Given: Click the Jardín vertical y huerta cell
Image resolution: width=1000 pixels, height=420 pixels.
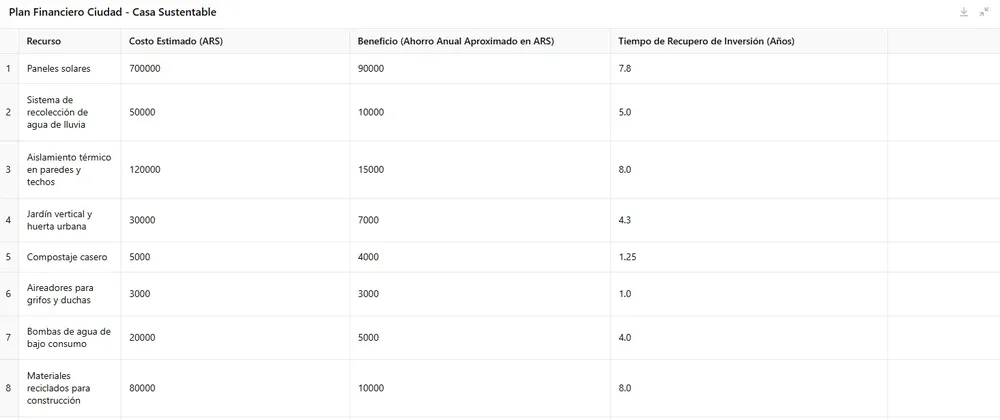Looking at the screenshot, I should [59, 220].
